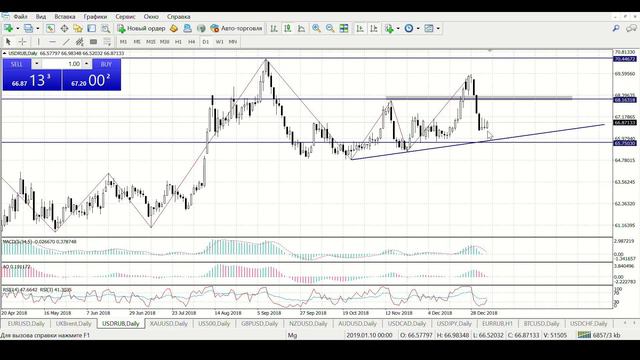Open the Strategy Tester magnifier icon
The image size is (640, 360).
[x=106, y=28]
